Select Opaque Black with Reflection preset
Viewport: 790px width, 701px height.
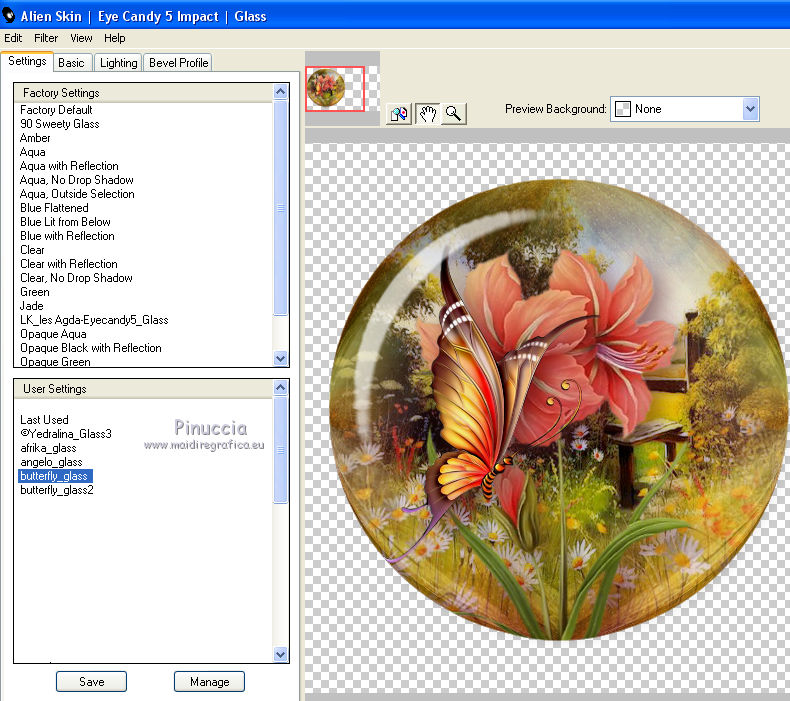91,348
